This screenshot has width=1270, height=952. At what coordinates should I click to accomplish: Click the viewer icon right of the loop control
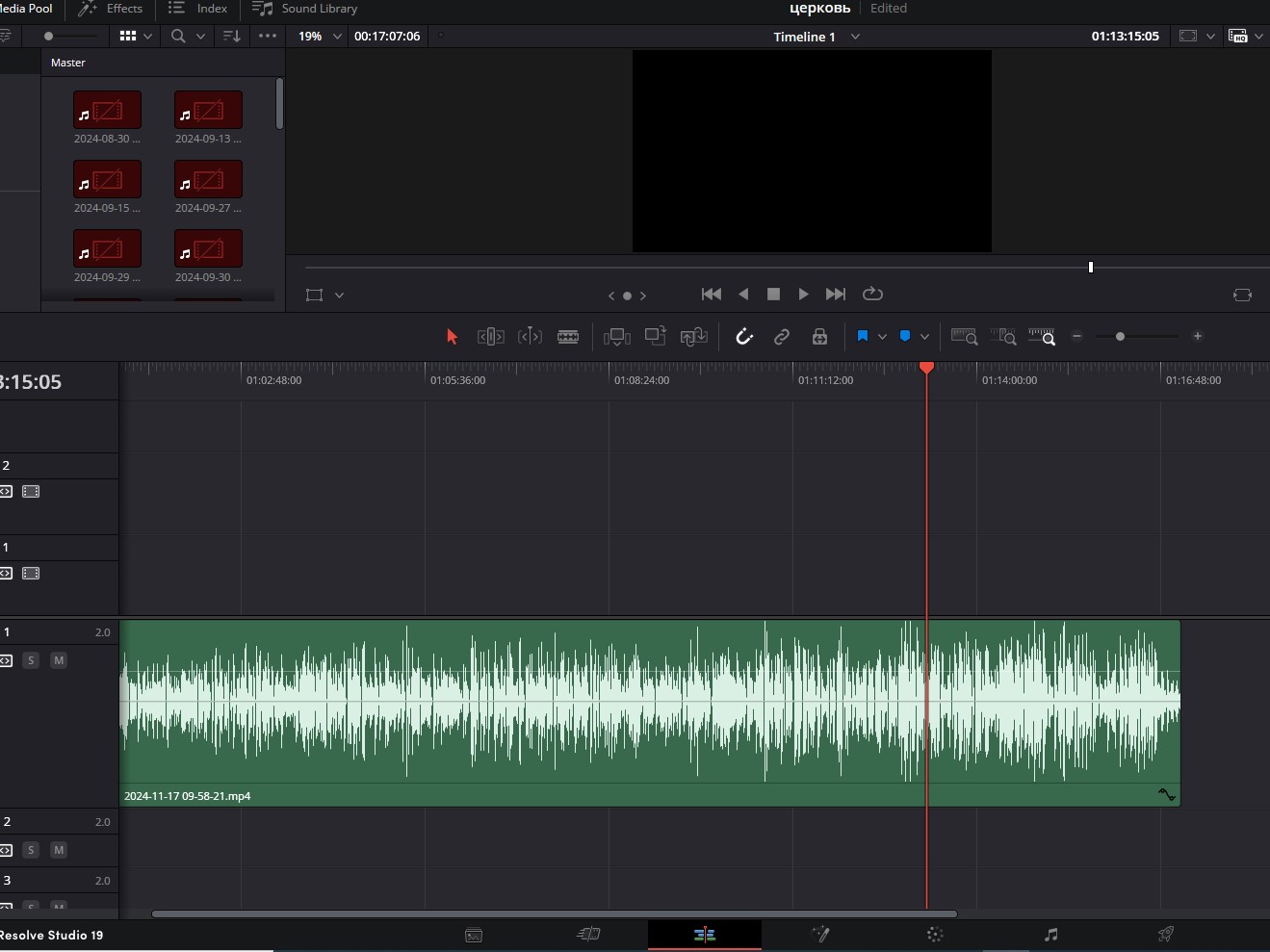point(1242,295)
